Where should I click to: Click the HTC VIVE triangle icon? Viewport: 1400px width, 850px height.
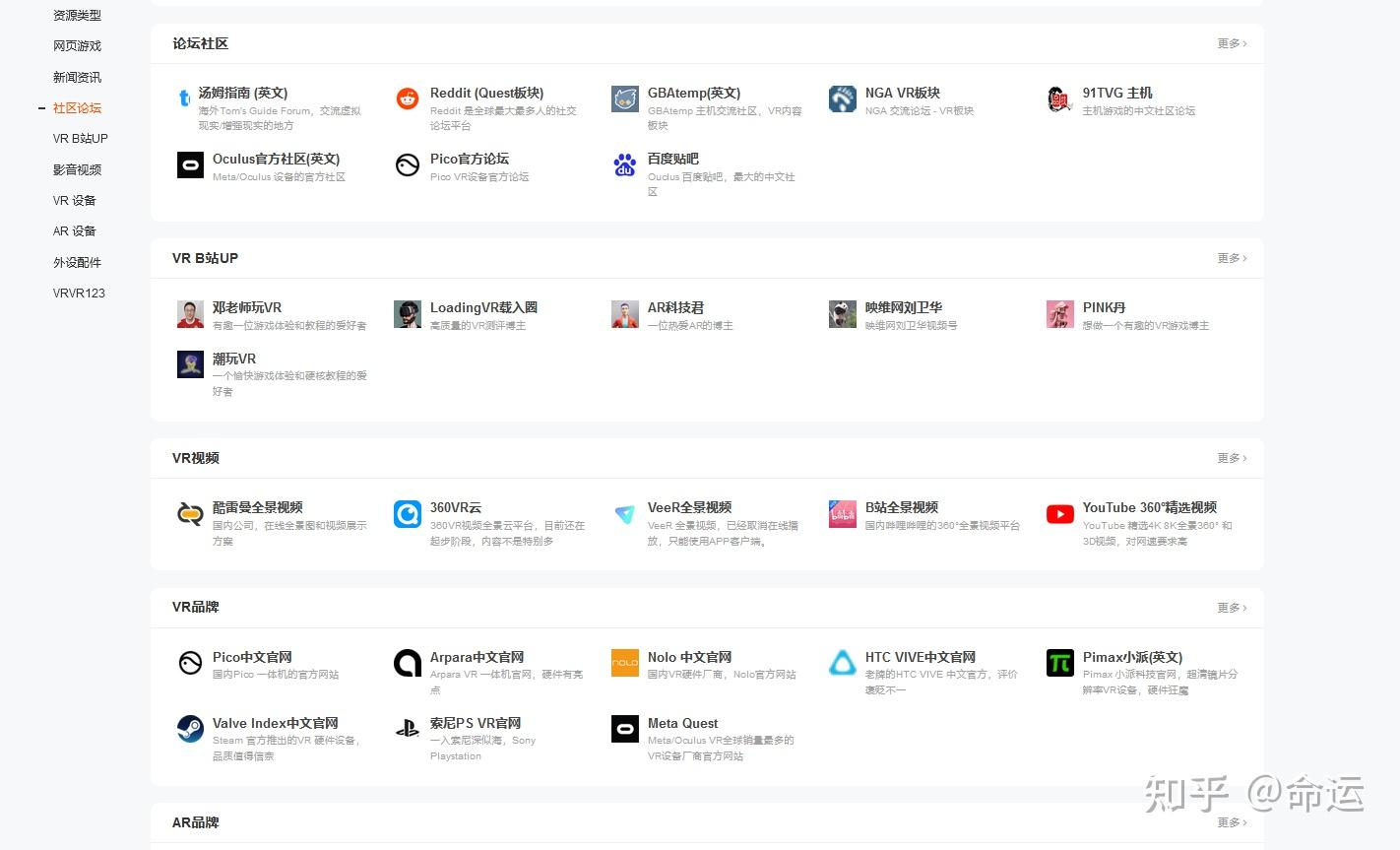coord(843,663)
